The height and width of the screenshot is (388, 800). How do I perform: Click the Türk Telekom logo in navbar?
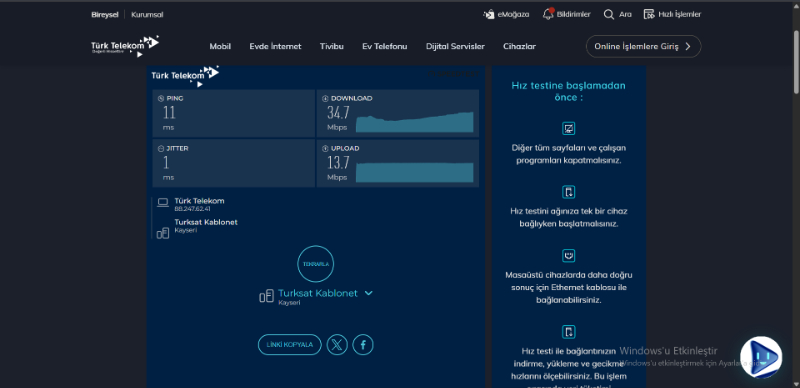coord(125,46)
